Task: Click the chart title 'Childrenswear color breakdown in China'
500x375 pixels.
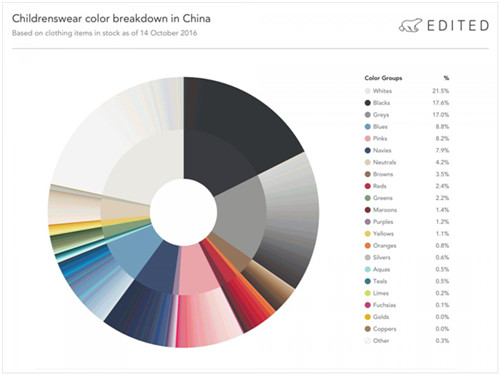Action: (x=111, y=18)
